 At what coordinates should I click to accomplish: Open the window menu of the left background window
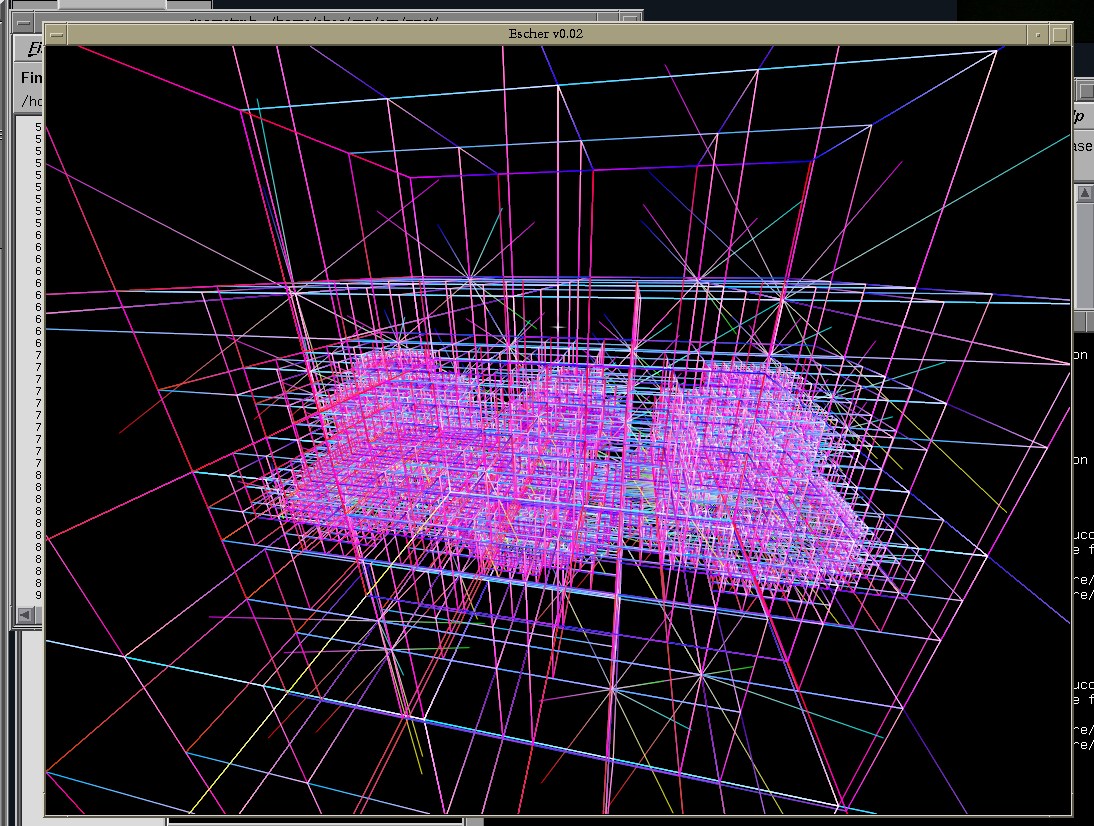(x=23, y=22)
